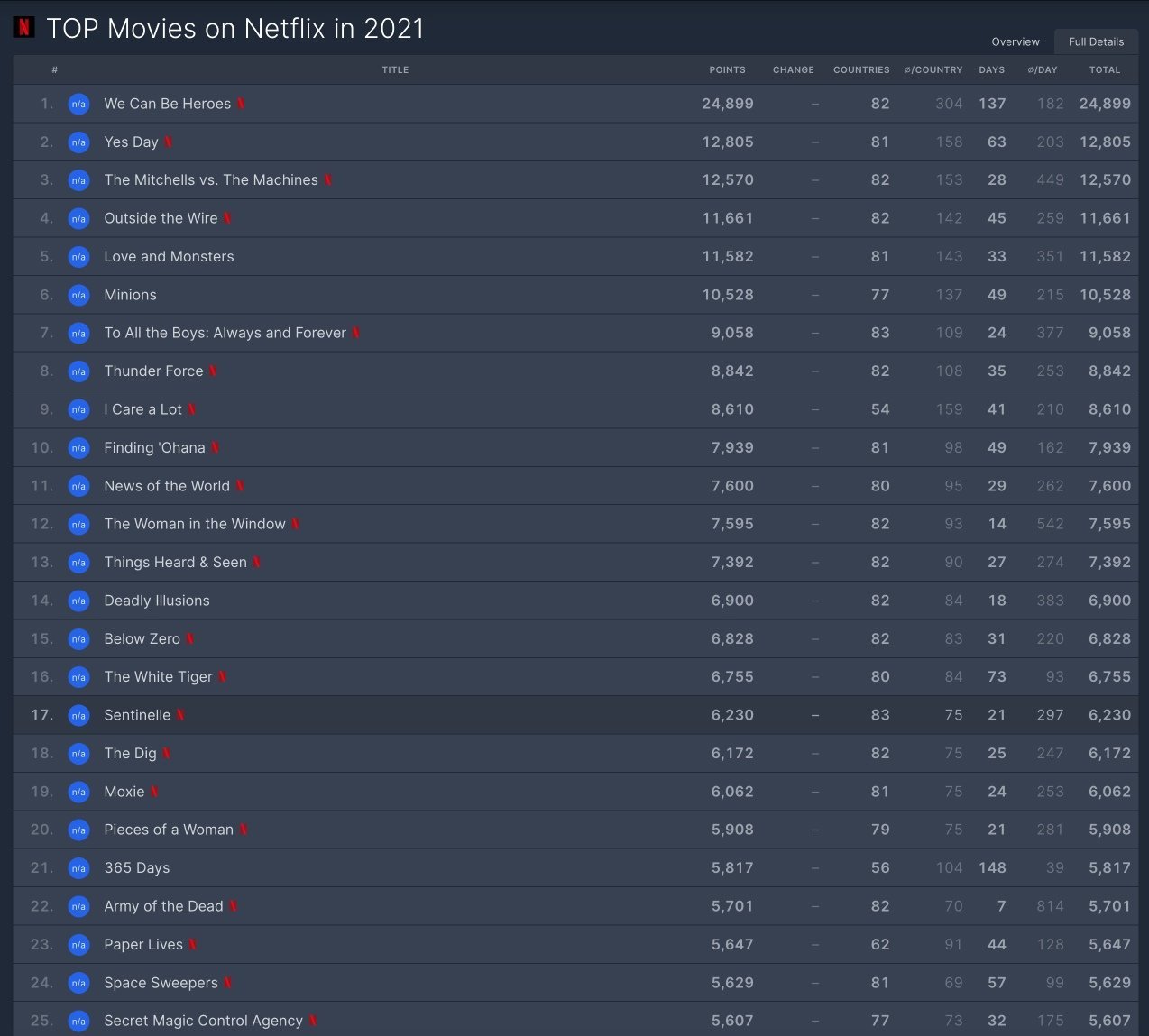Click the n/a badge for Deadly Illusions
The width and height of the screenshot is (1149, 1036).
(x=78, y=601)
